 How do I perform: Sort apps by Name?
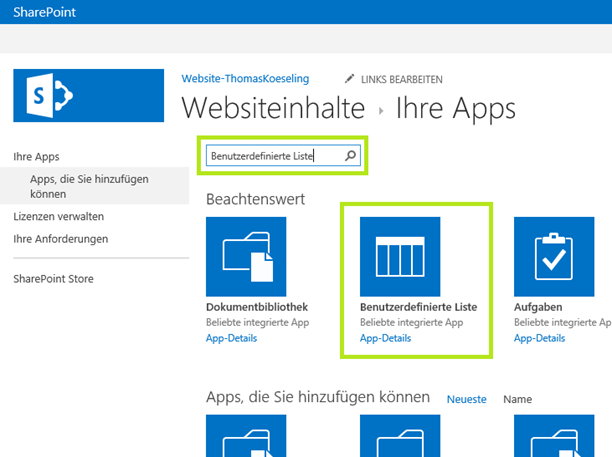[x=518, y=399]
